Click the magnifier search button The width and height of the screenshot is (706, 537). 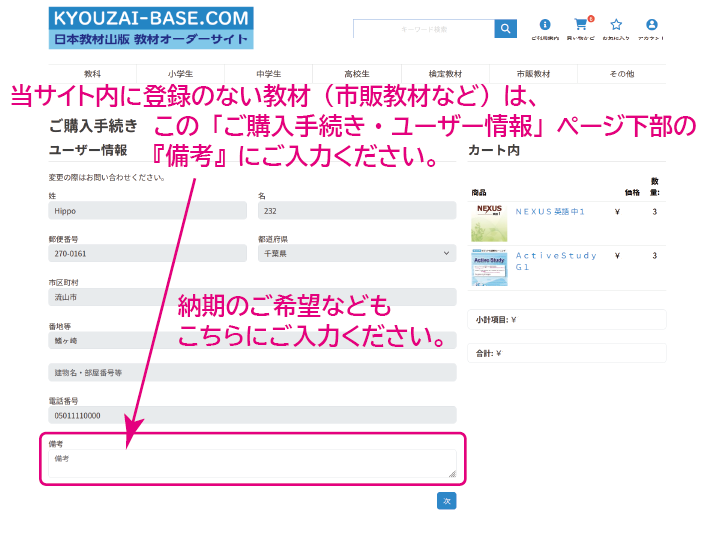[x=506, y=29]
